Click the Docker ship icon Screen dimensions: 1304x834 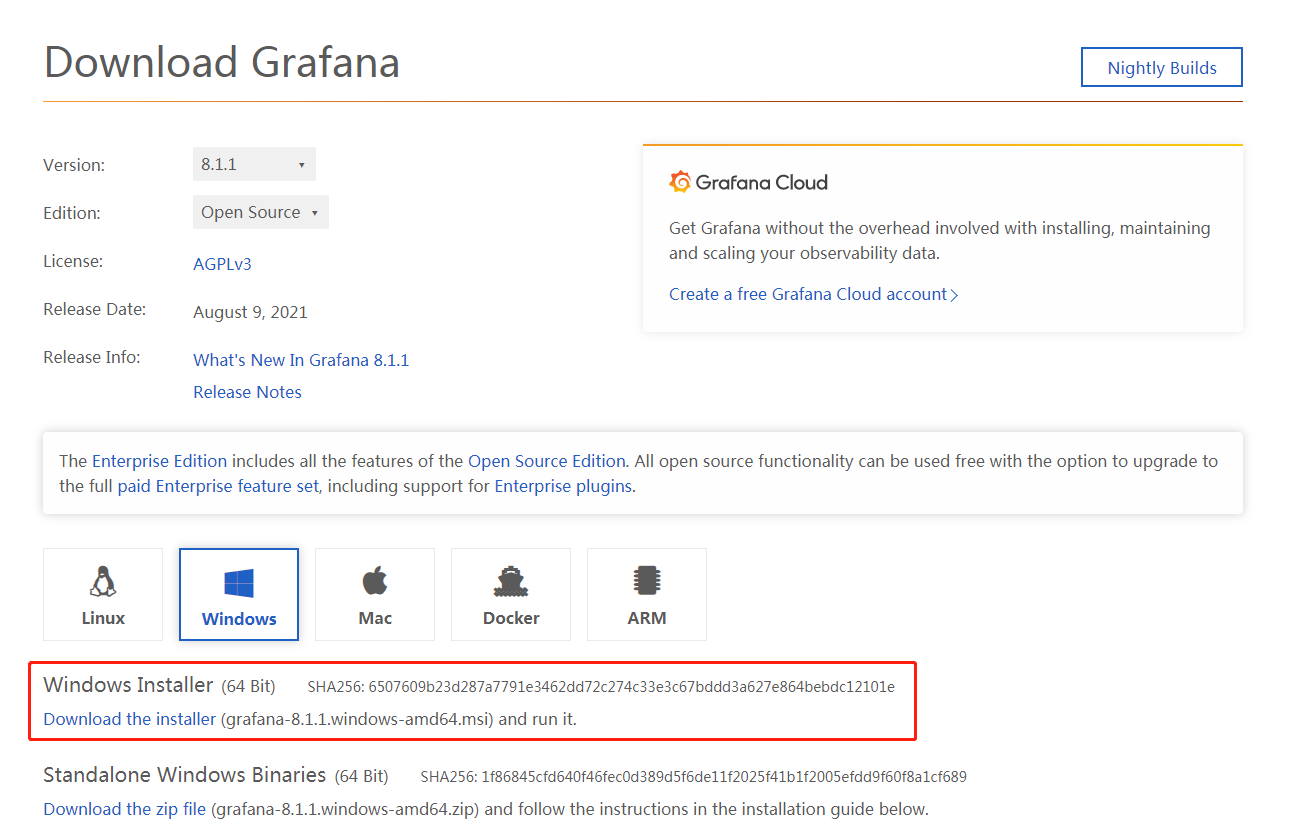511,582
